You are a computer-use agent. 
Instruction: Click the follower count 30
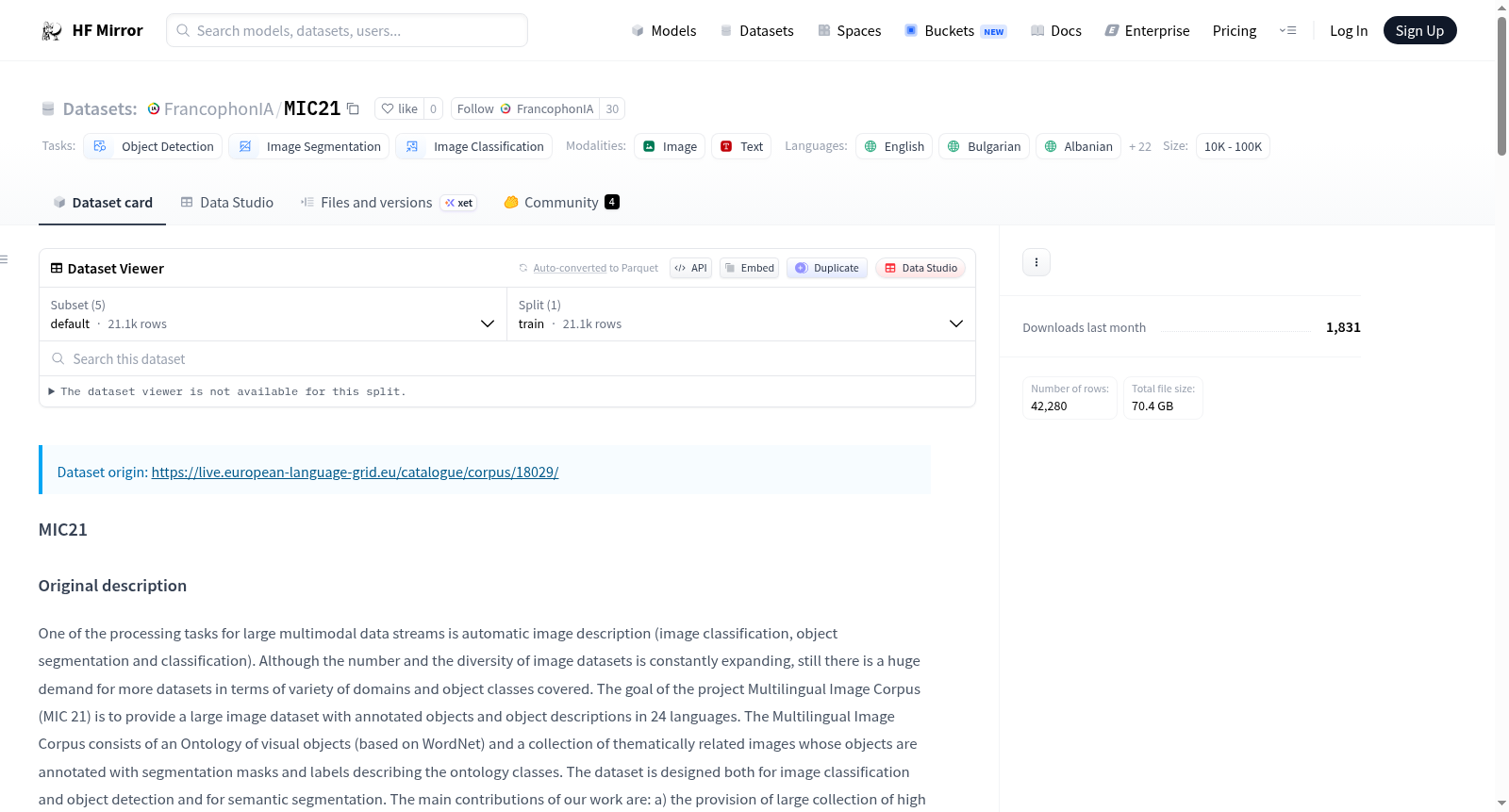point(612,108)
